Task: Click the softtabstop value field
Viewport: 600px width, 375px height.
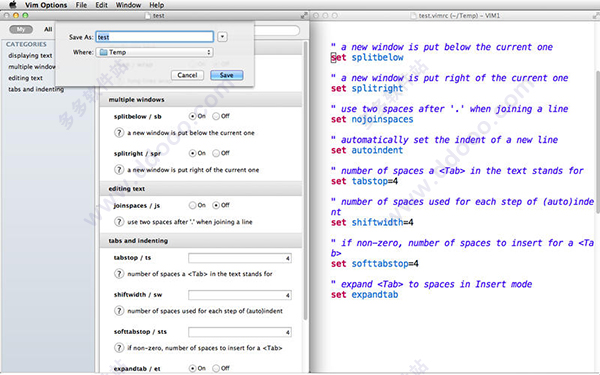Action: tap(240, 332)
